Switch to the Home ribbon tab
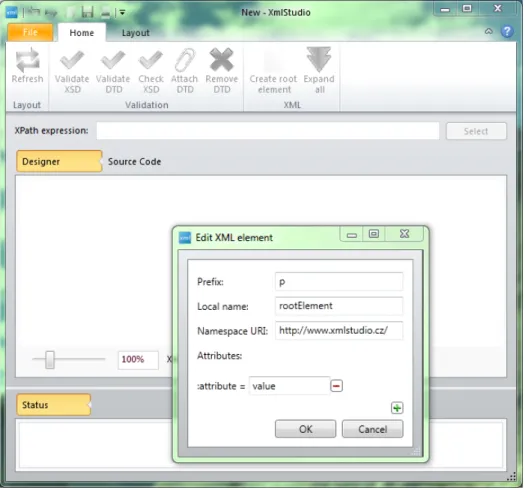The image size is (525, 490). (82, 33)
